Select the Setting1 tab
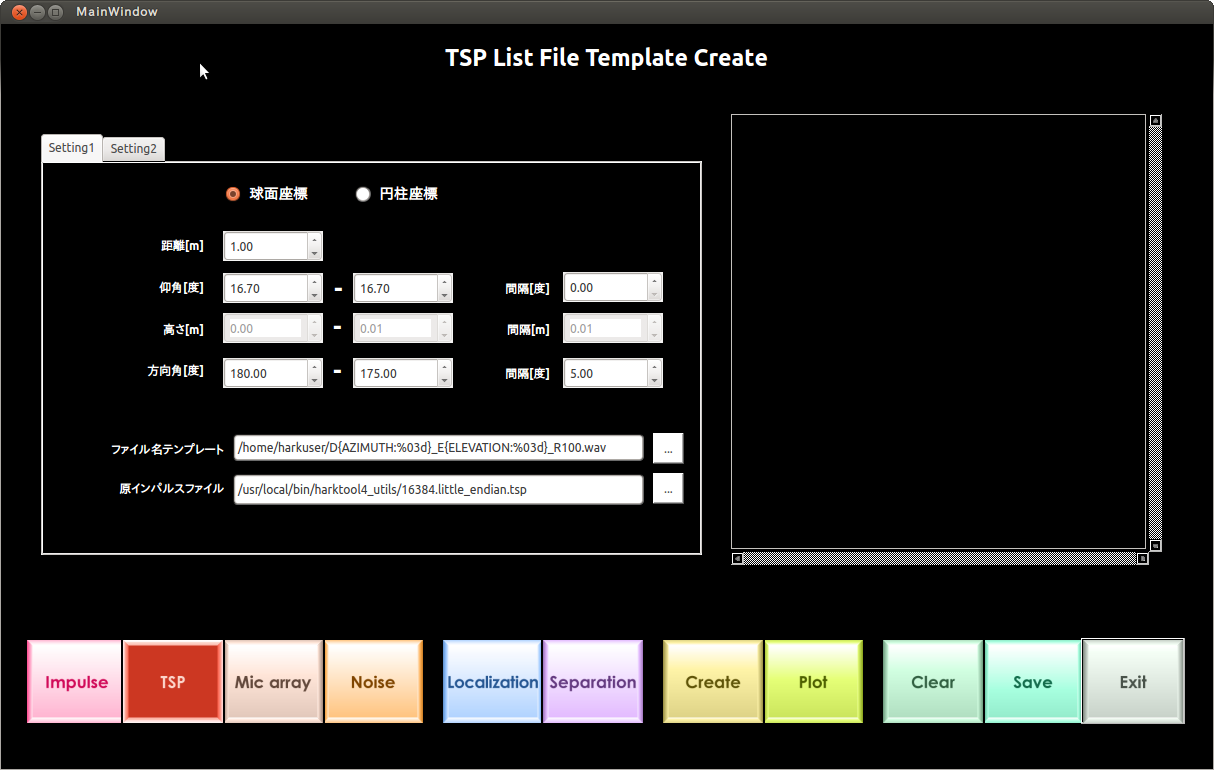Viewport: 1214px width, 770px height. pos(71,148)
